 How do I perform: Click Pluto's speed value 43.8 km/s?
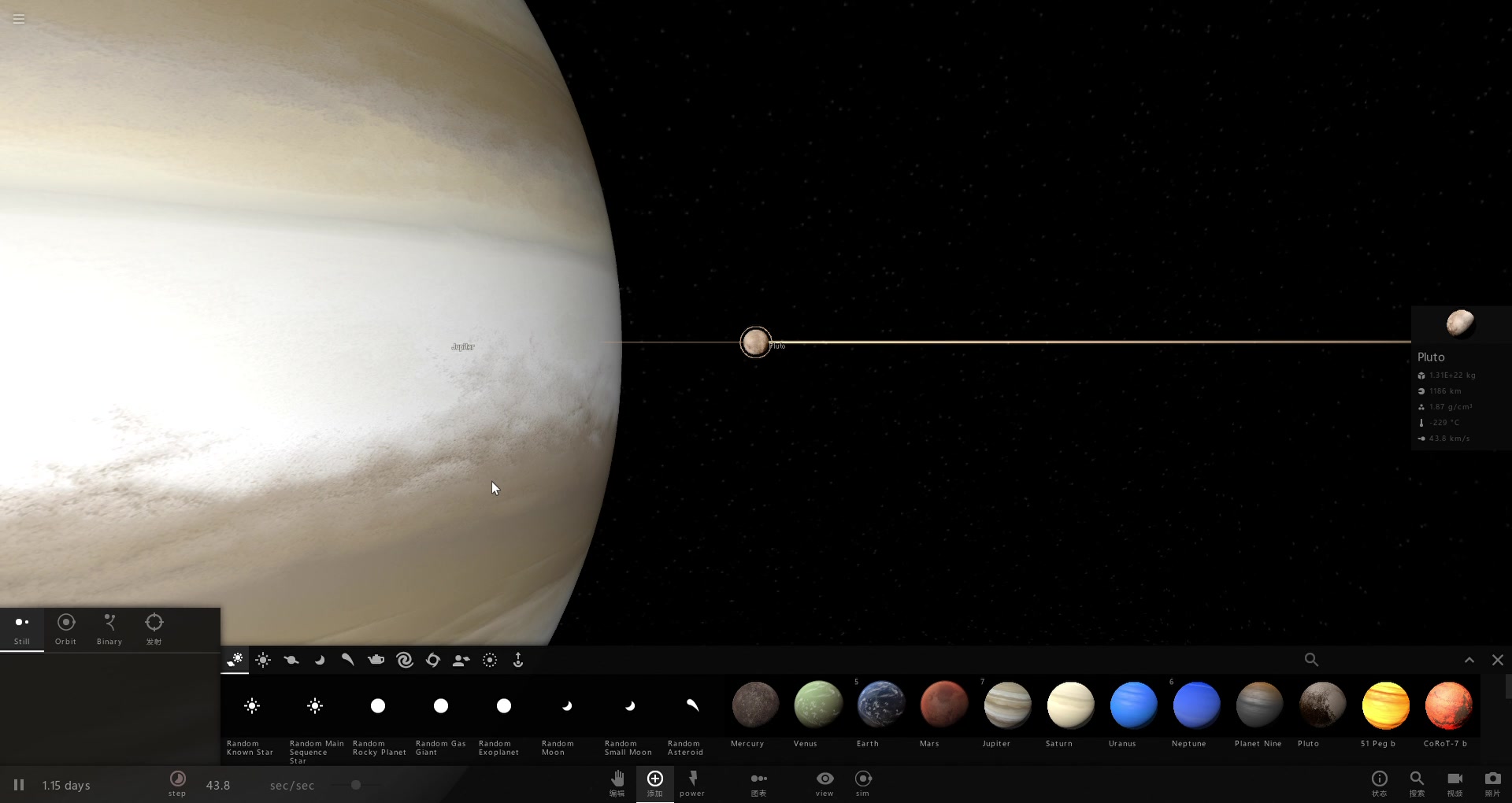coord(1449,439)
